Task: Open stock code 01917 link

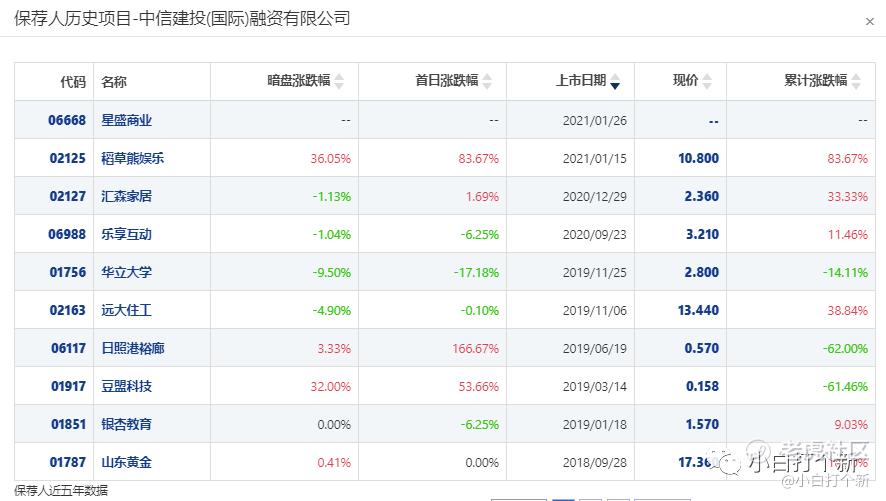Action: coord(68,386)
